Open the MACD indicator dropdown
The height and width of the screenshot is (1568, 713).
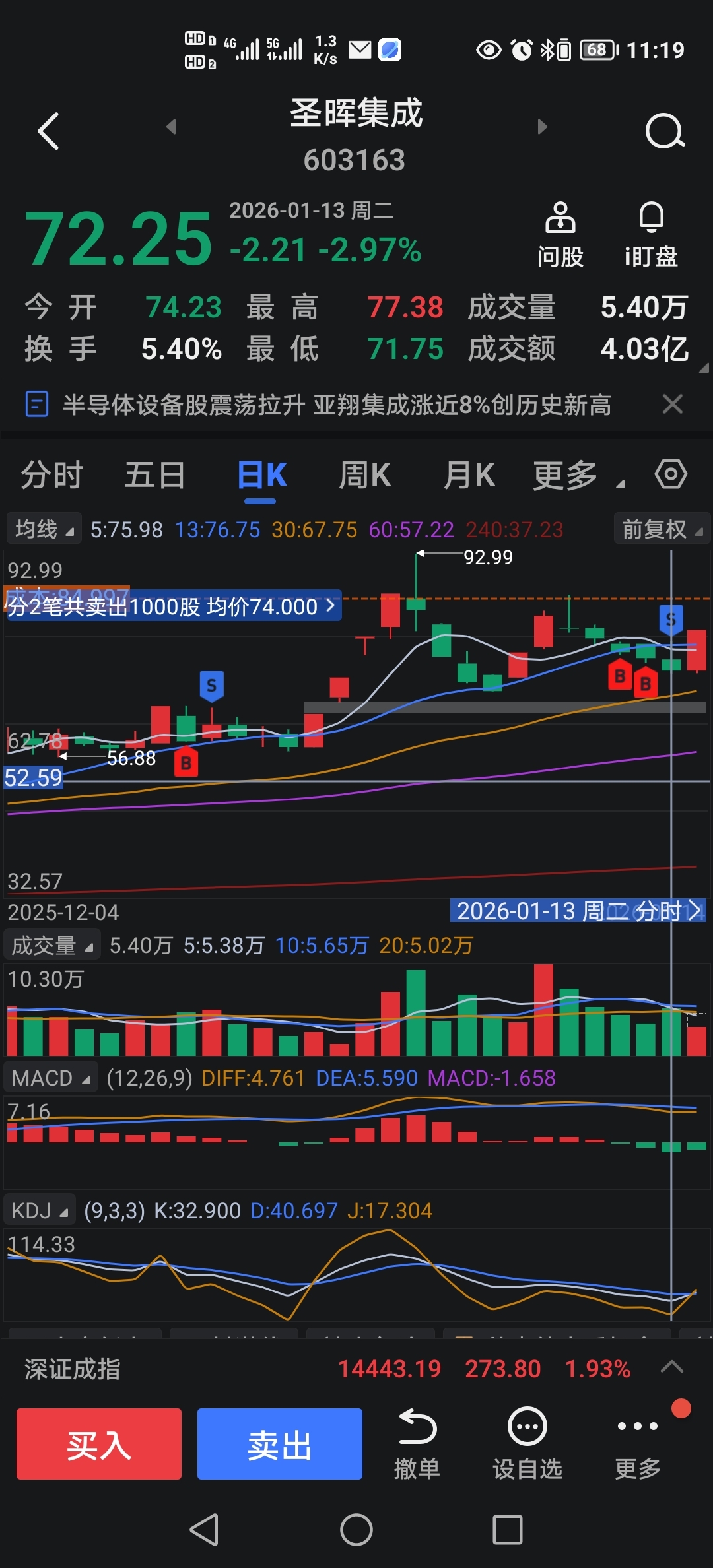pos(51,1078)
